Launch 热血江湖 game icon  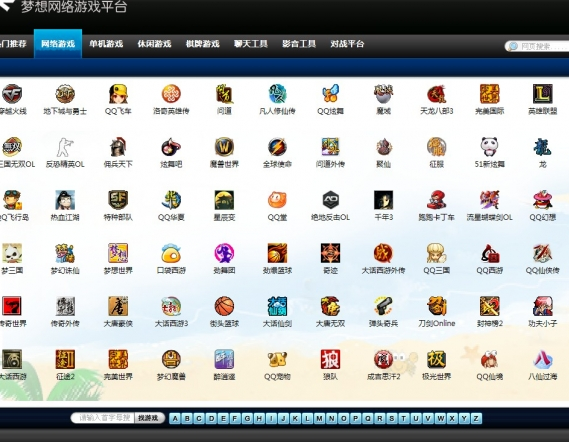(x=65, y=200)
